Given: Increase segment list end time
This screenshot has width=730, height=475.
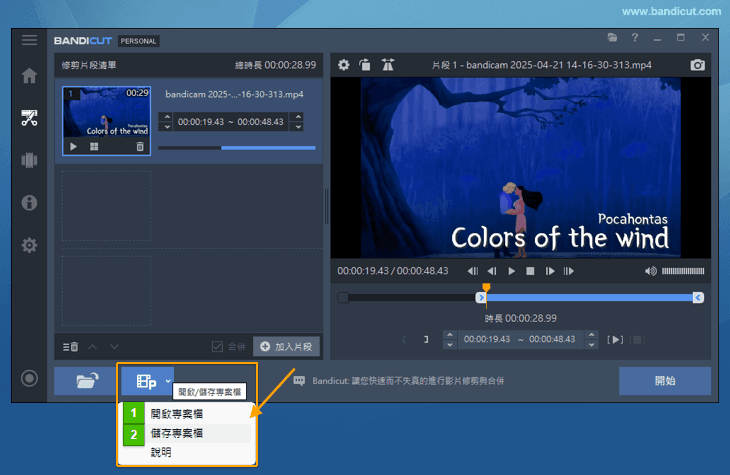Looking at the screenshot, I should coord(298,117).
